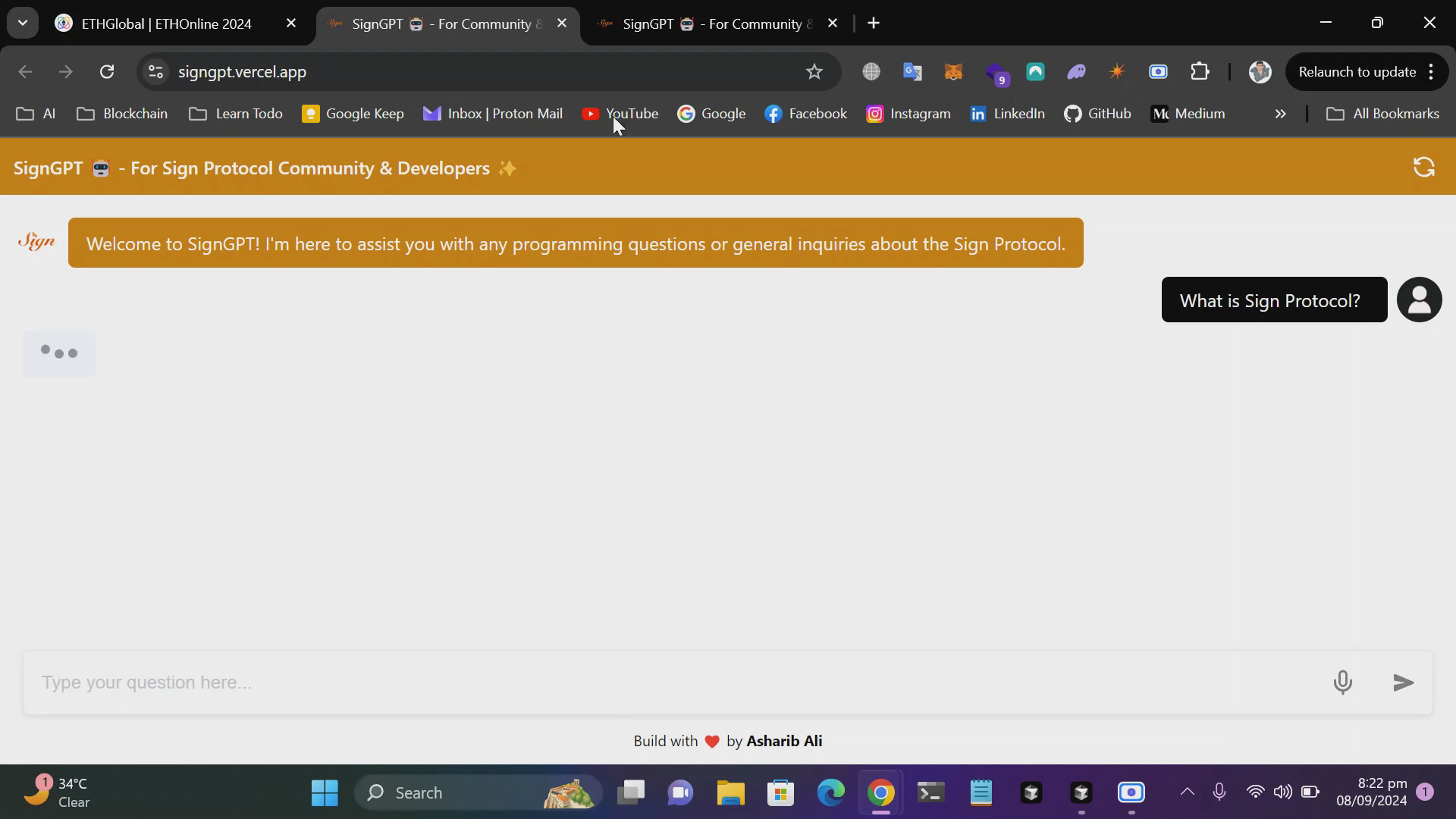Open the Blockchain bookmarks folder
The height and width of the screenshot is (819, 1456).
tap(122, 114)
